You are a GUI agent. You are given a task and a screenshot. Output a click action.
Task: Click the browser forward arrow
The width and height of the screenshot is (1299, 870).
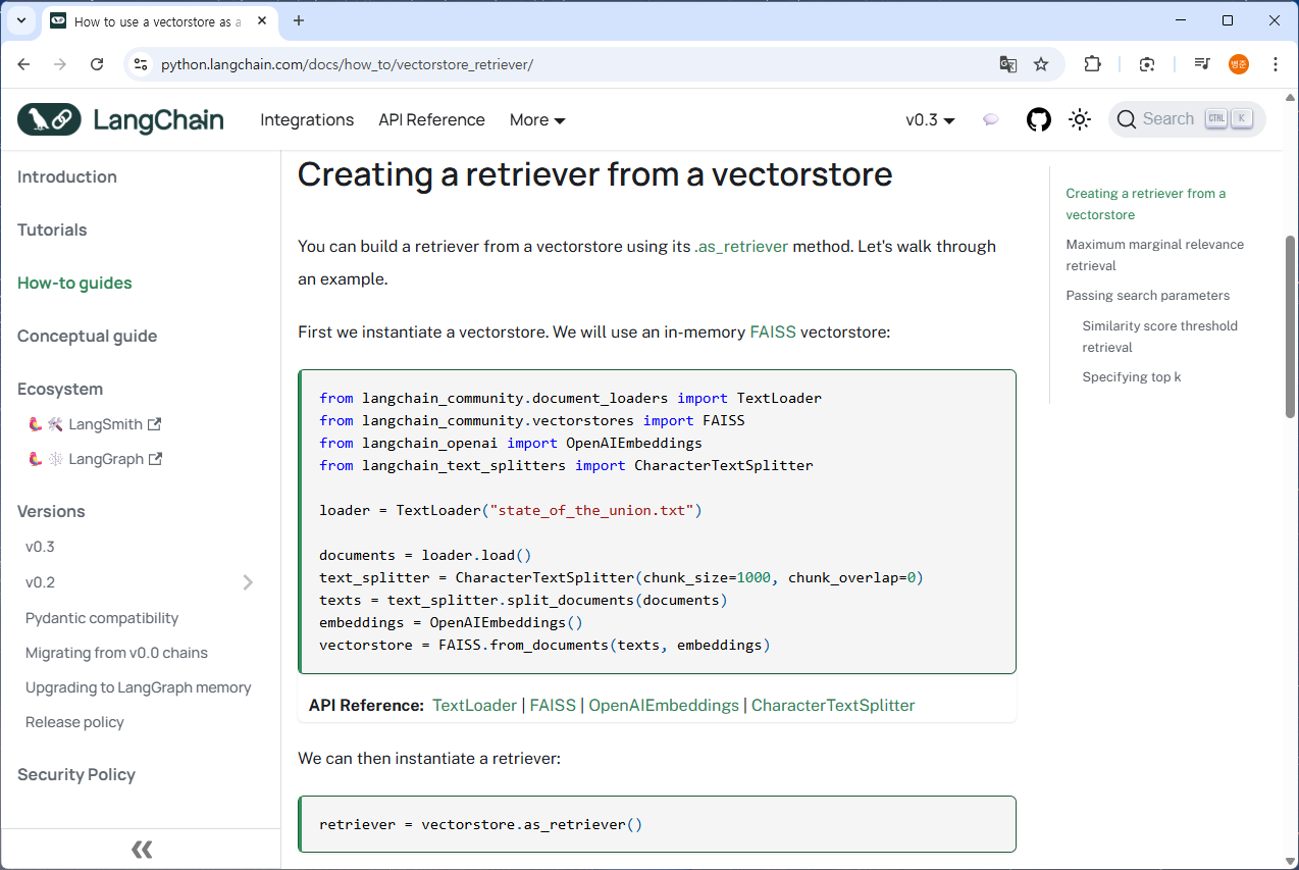[60, 64]
